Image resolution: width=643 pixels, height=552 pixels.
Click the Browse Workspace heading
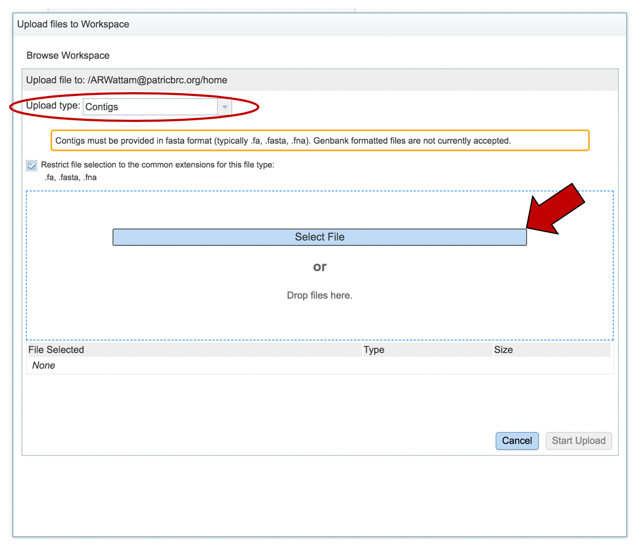coord(68,56)
